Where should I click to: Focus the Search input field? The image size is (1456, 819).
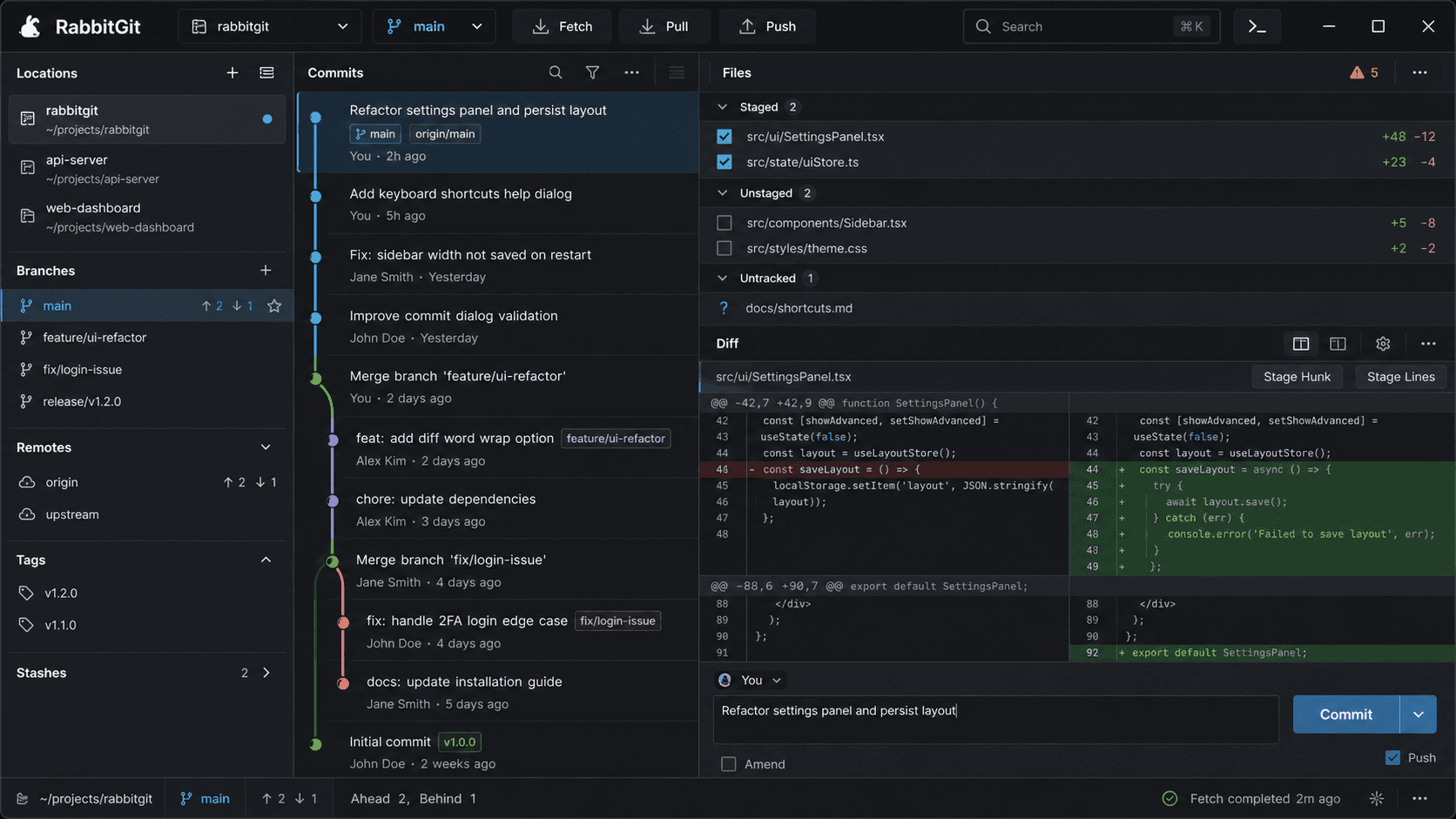click(x=1091, y=26)
